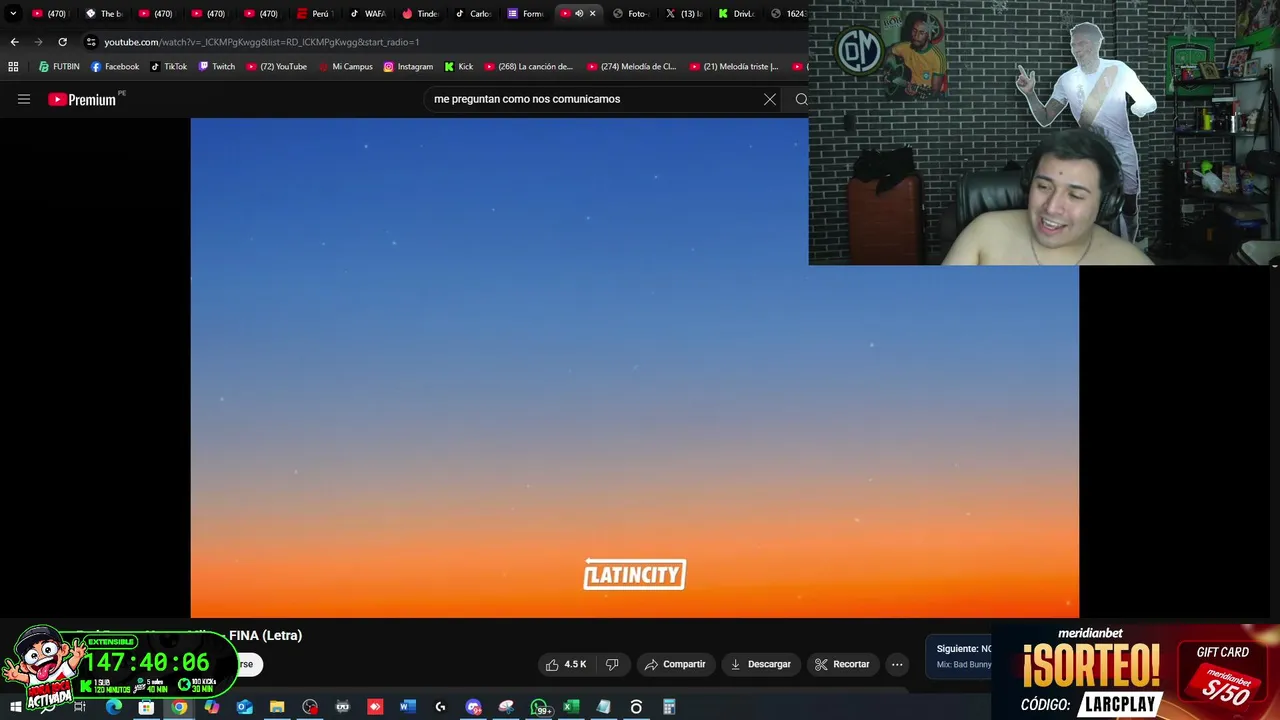Image resolution: width=1280 pixels, height=720 pixels.
Task: Open Microsoft Word from taskbar
Action: point(408,707)
